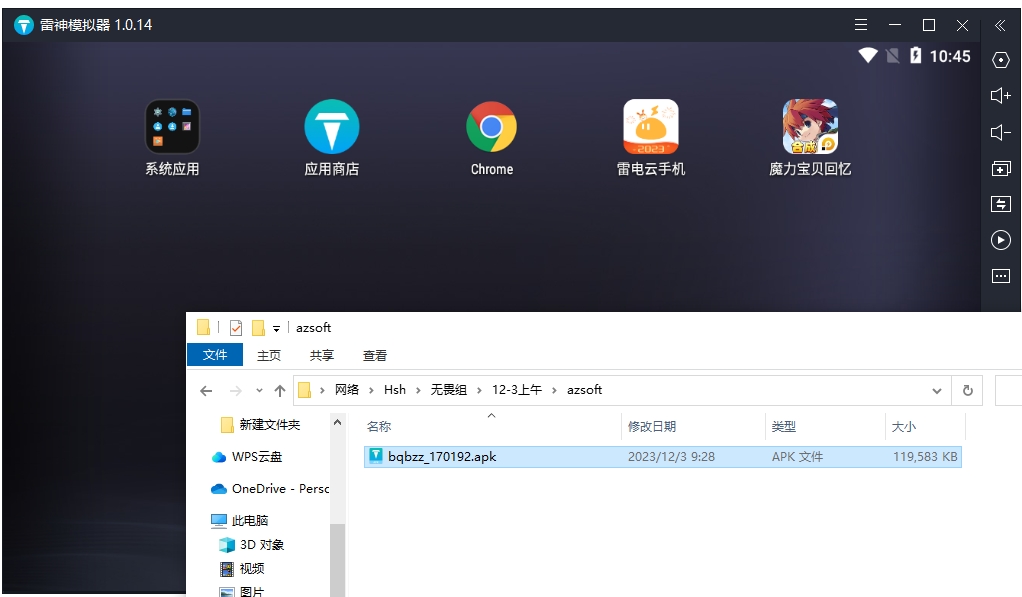Expand breadcrumb chevron after 网络
This screenshot has height=597, width=1022.
pos(372,390)
